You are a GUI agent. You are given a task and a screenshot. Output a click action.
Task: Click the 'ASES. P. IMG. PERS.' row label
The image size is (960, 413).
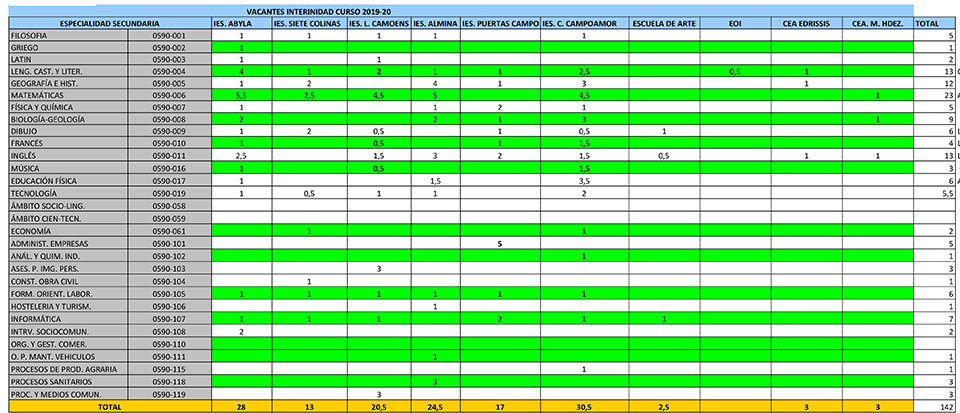69,269
